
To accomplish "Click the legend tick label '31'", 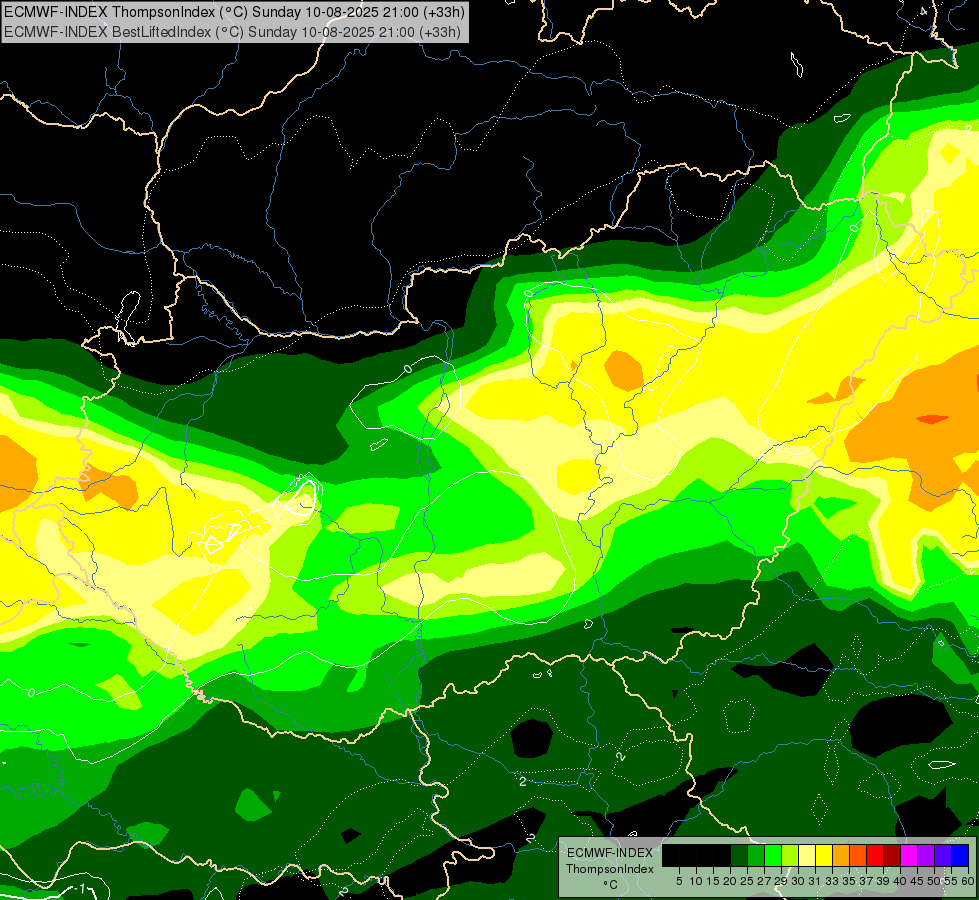I will pos(815,881).
